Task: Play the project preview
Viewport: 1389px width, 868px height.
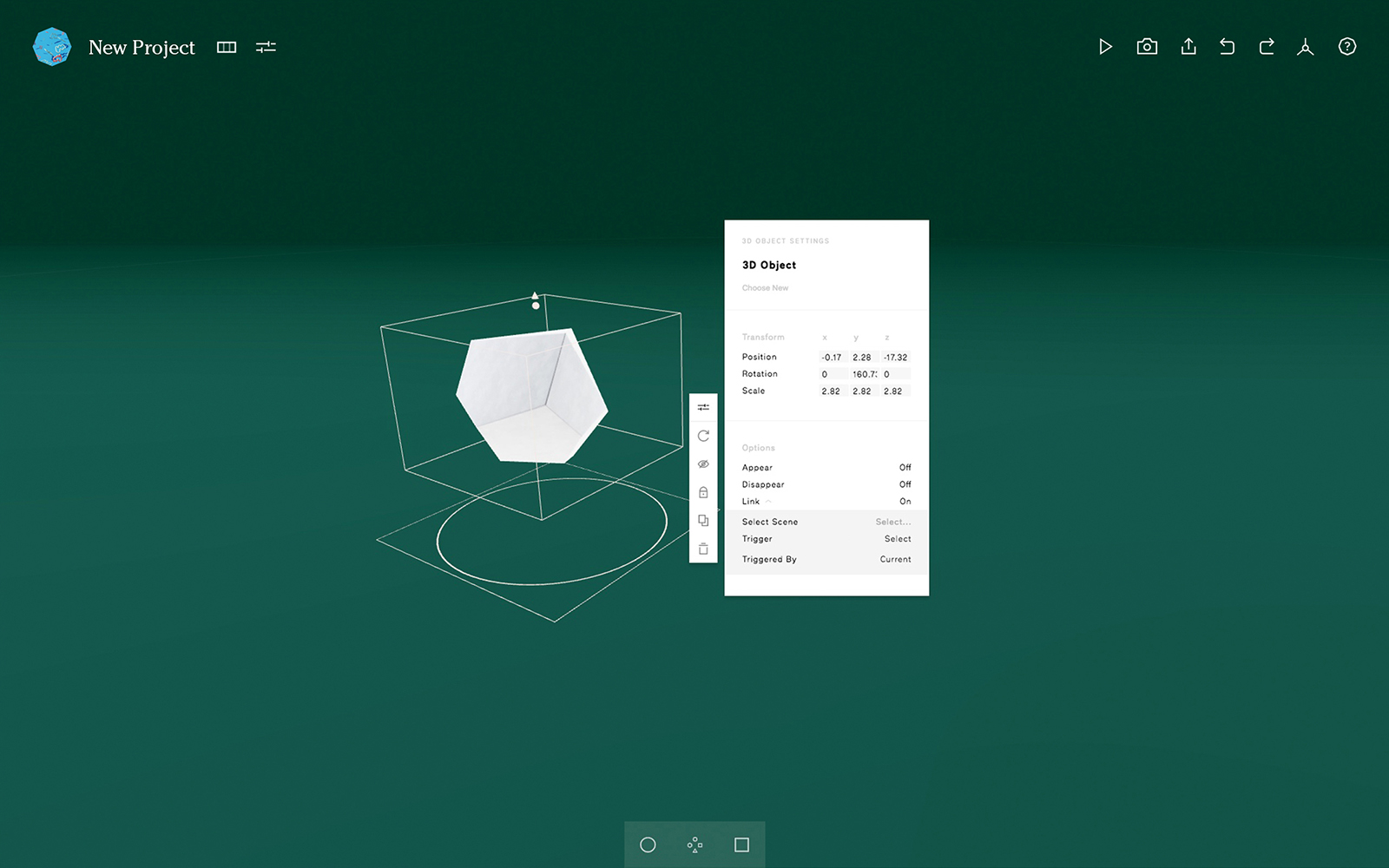Action: point(1105,47)
